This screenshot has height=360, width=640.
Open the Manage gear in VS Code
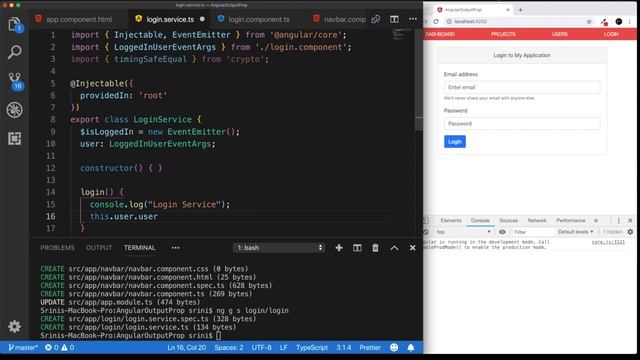click(x=14, y=326)
